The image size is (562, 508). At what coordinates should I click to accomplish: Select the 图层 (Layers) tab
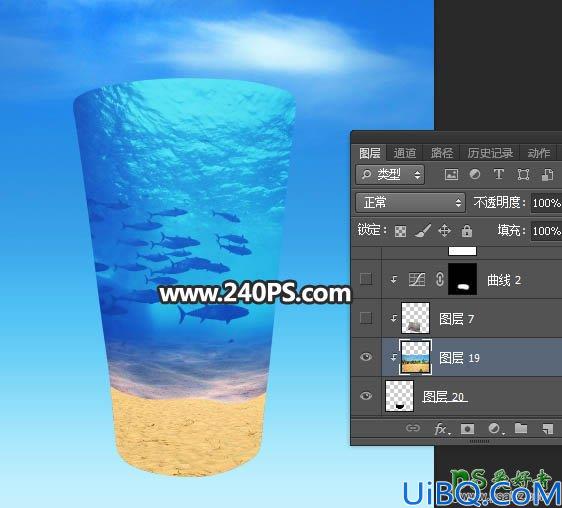[370, 153]
